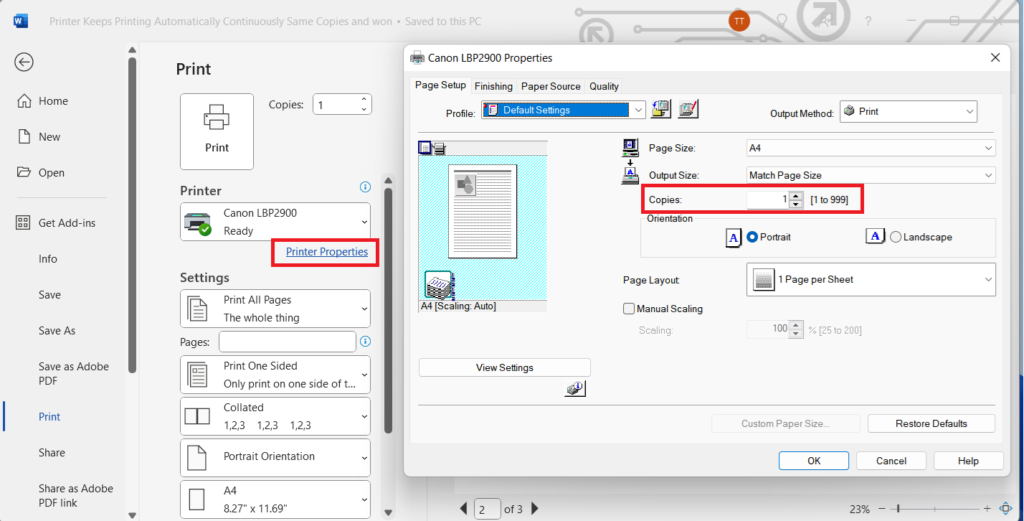The height and width of the screenshot is (521, 1024).
Task: Click the Zoom to Page icon
Action: [x=1006, y=509]
